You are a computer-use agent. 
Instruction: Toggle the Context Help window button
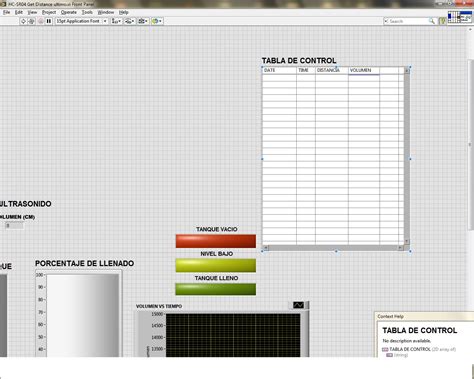(x=442, y=21)
